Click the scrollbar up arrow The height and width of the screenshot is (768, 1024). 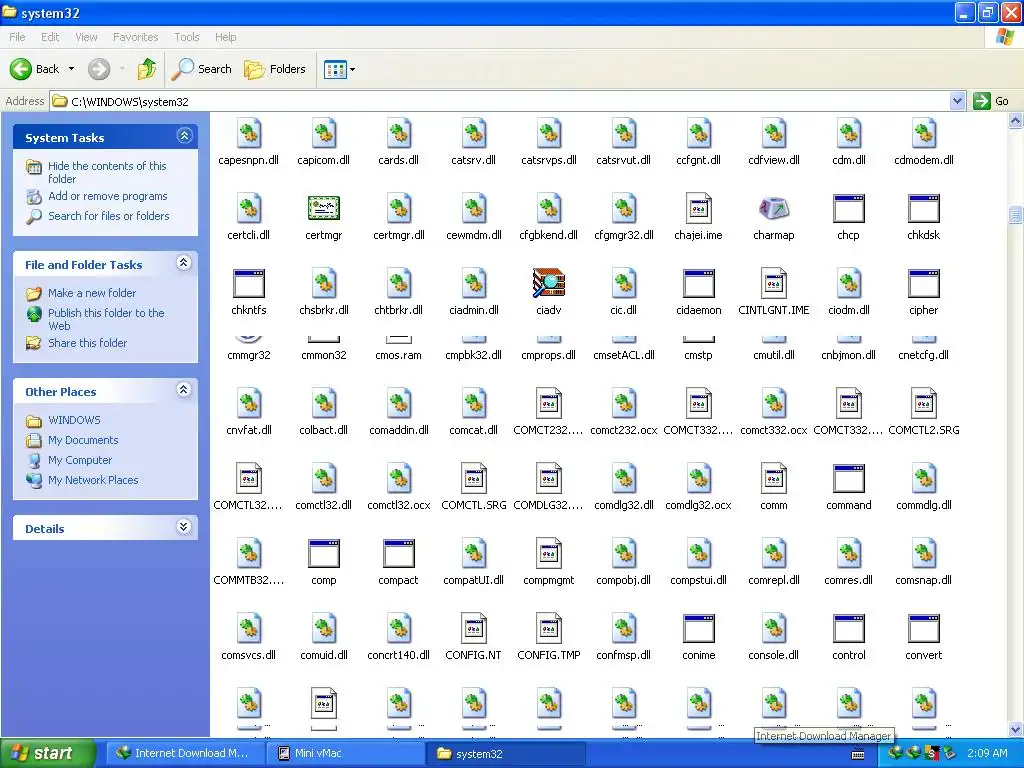[x=1016, y=120]
